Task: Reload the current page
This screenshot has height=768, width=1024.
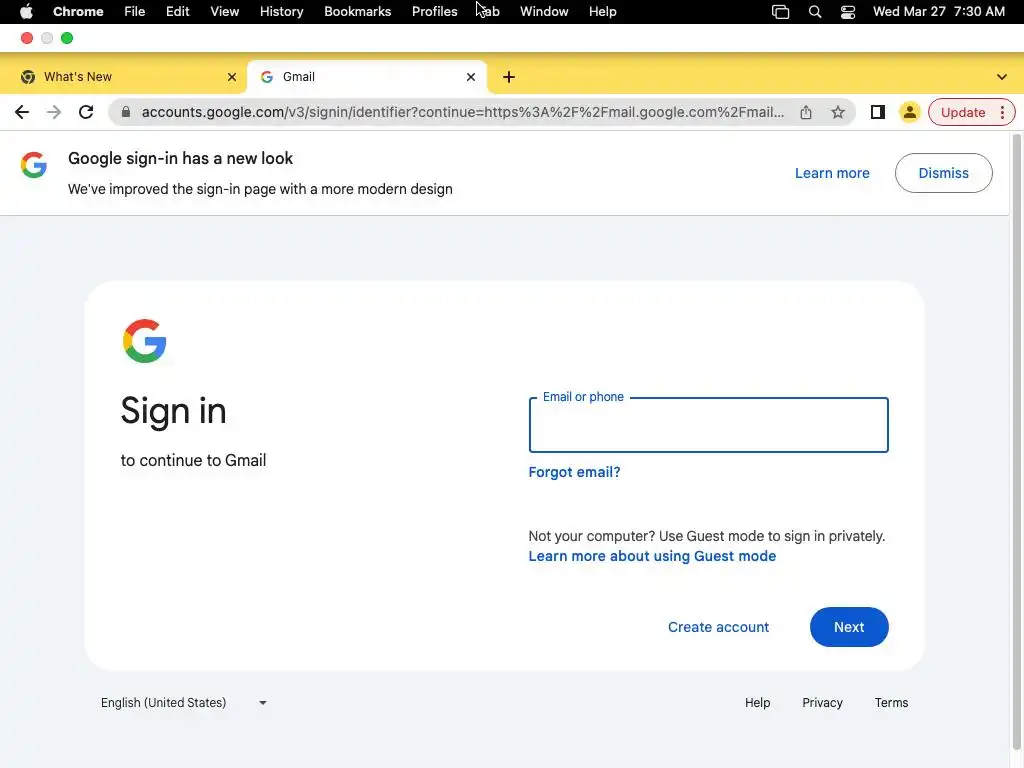Action: (86, 112)
